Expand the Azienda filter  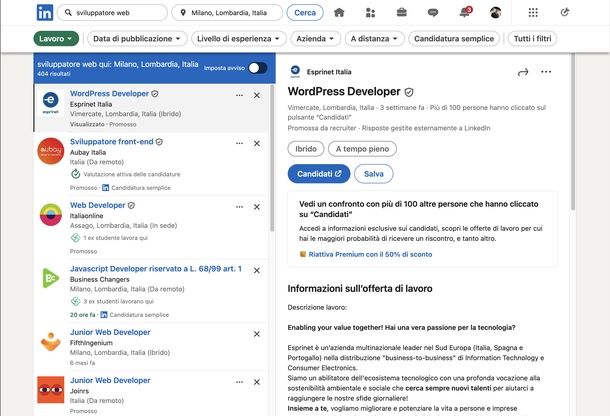pos(315,39)
